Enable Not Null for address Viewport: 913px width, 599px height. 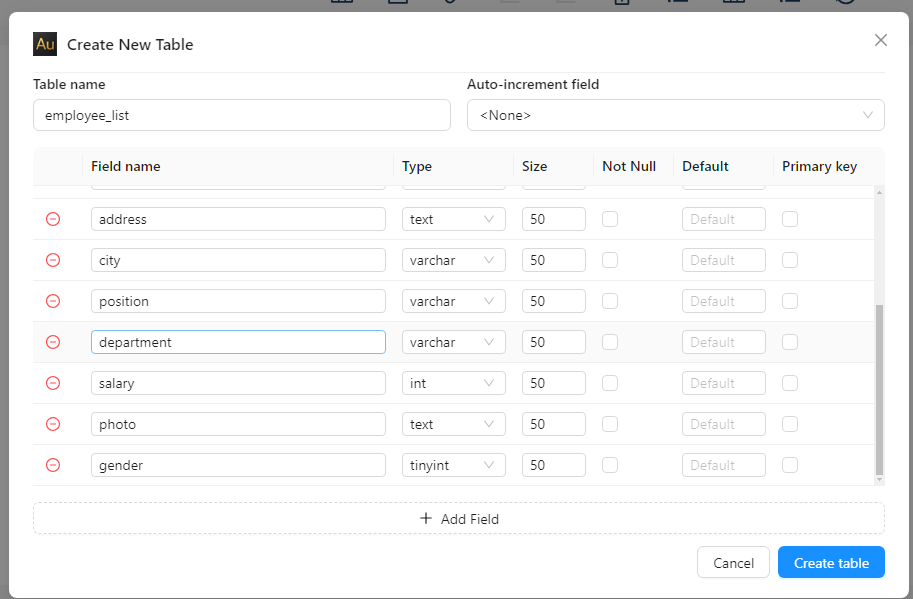tap(610, 219)
